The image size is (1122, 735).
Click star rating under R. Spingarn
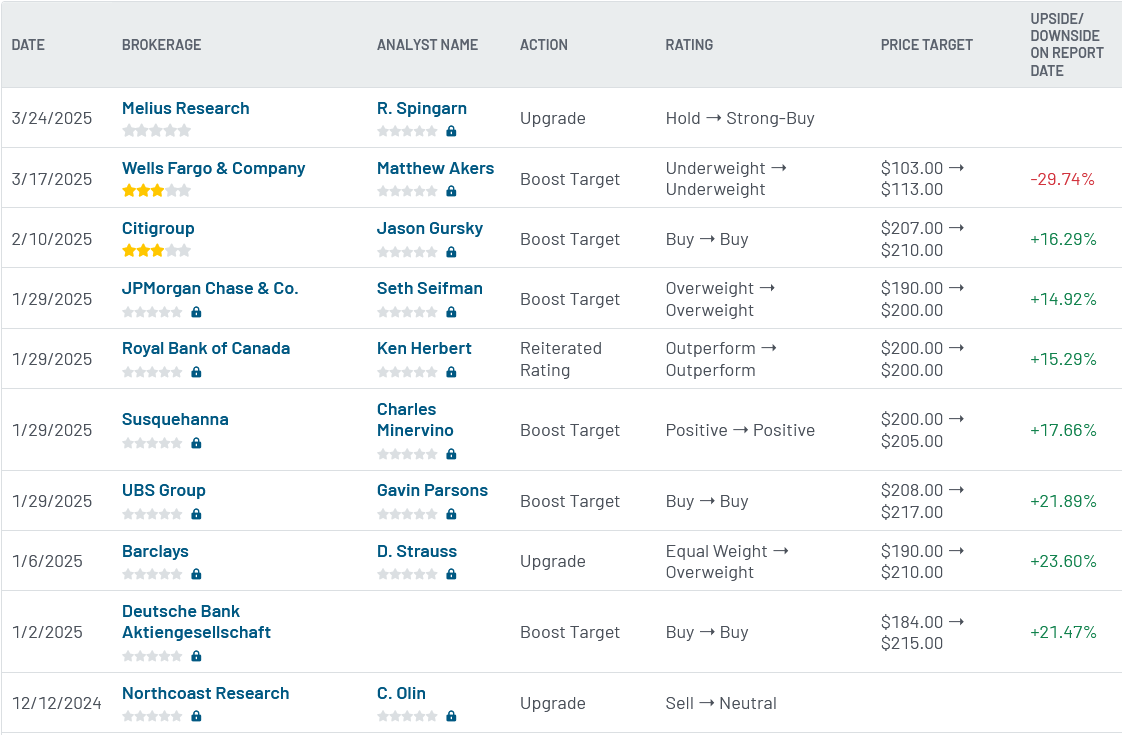pos(407,131)
